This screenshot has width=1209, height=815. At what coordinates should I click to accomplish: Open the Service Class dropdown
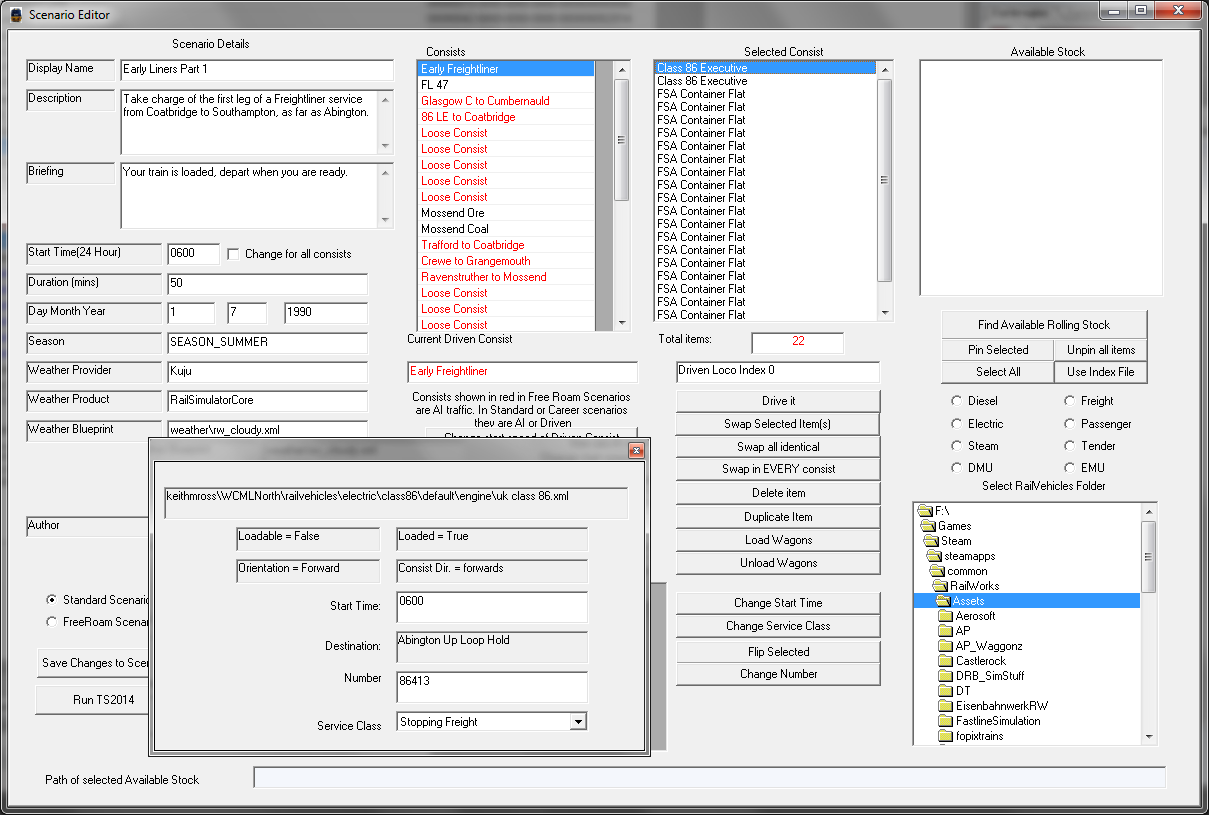point(576,721)
